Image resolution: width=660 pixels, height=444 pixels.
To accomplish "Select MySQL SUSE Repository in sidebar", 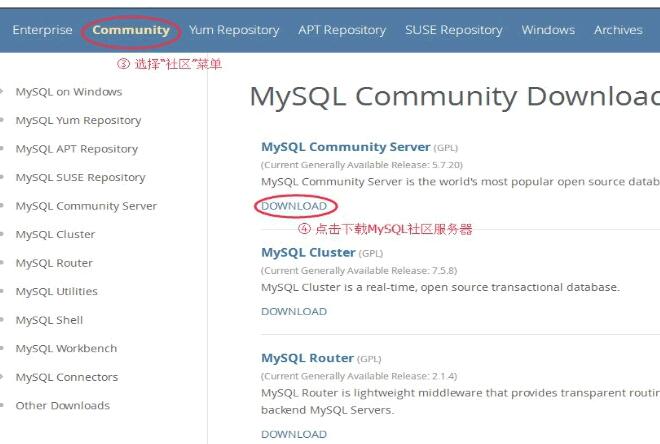I will coord(80,178).
